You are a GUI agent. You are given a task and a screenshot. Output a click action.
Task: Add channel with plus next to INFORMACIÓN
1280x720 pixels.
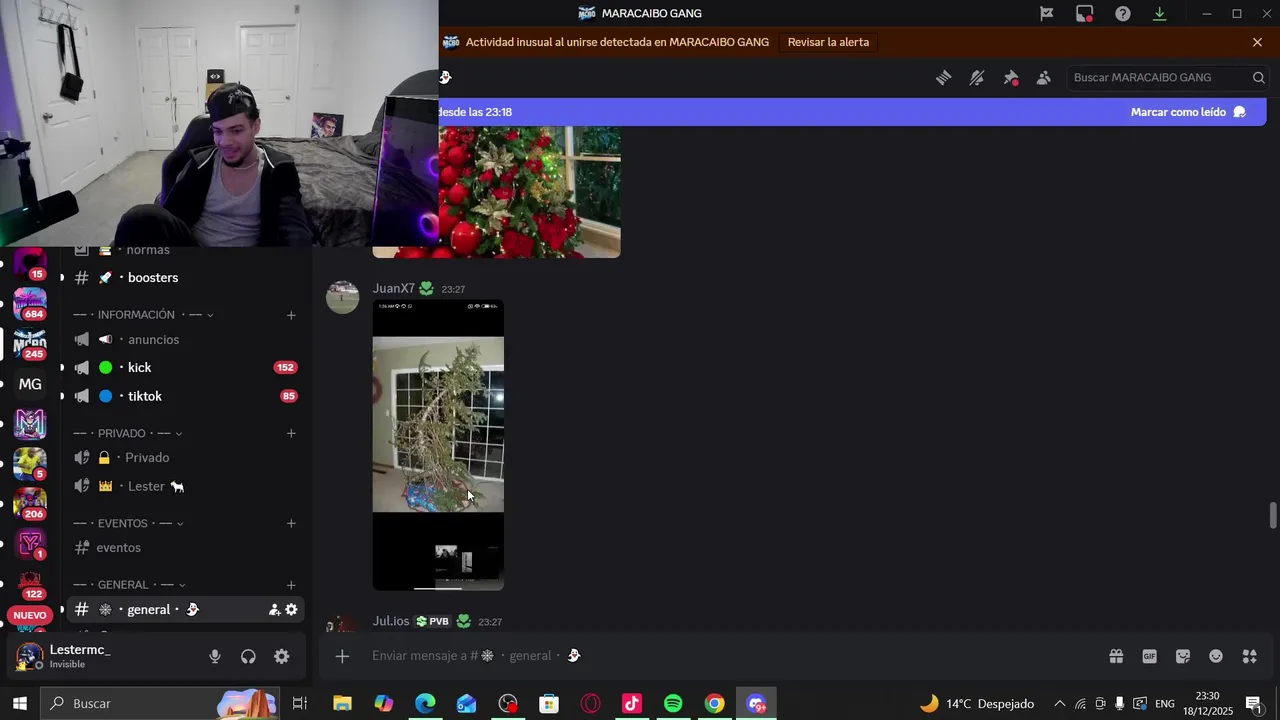point(291,315)
